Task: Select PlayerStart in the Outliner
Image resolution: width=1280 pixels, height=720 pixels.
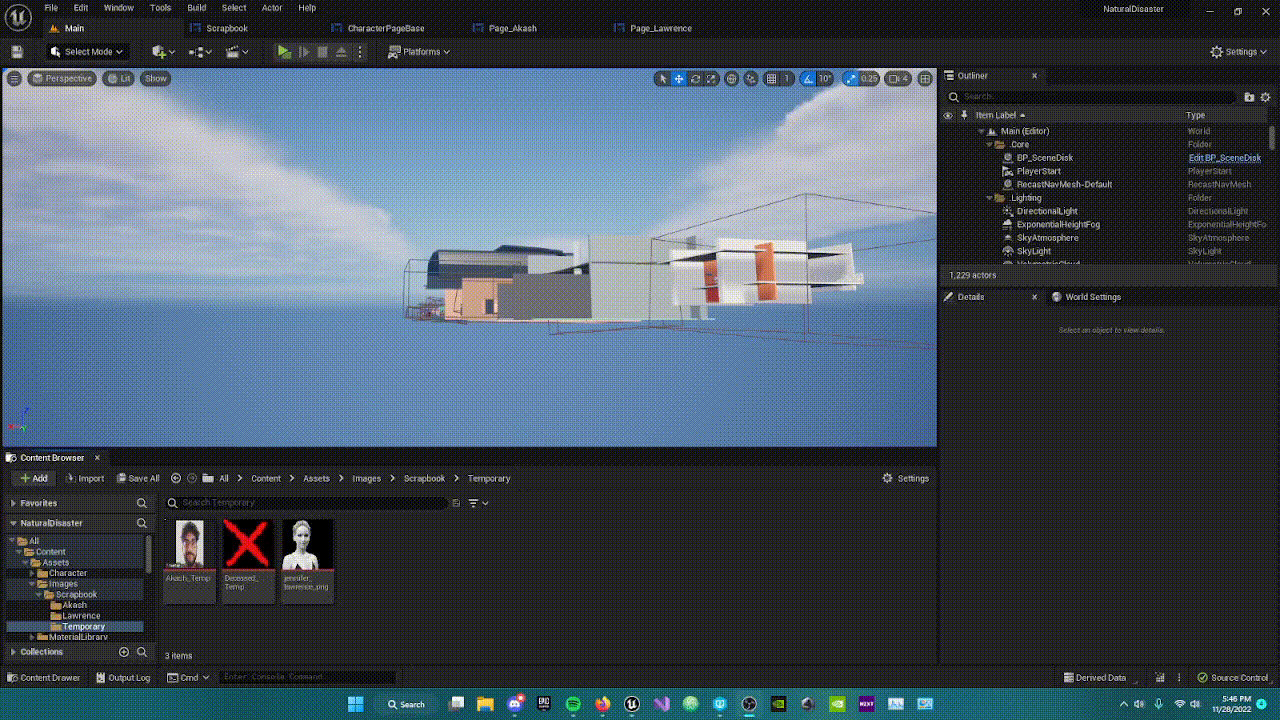Action: tap(1038, 171)
